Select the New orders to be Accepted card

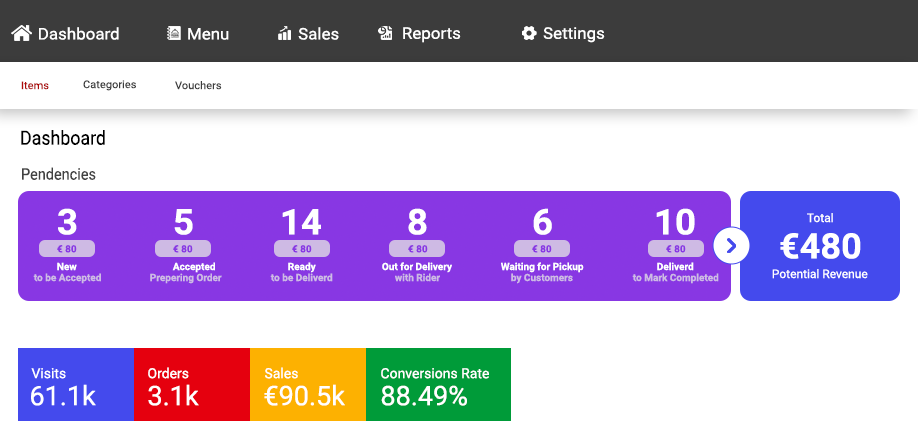[67, 245]
